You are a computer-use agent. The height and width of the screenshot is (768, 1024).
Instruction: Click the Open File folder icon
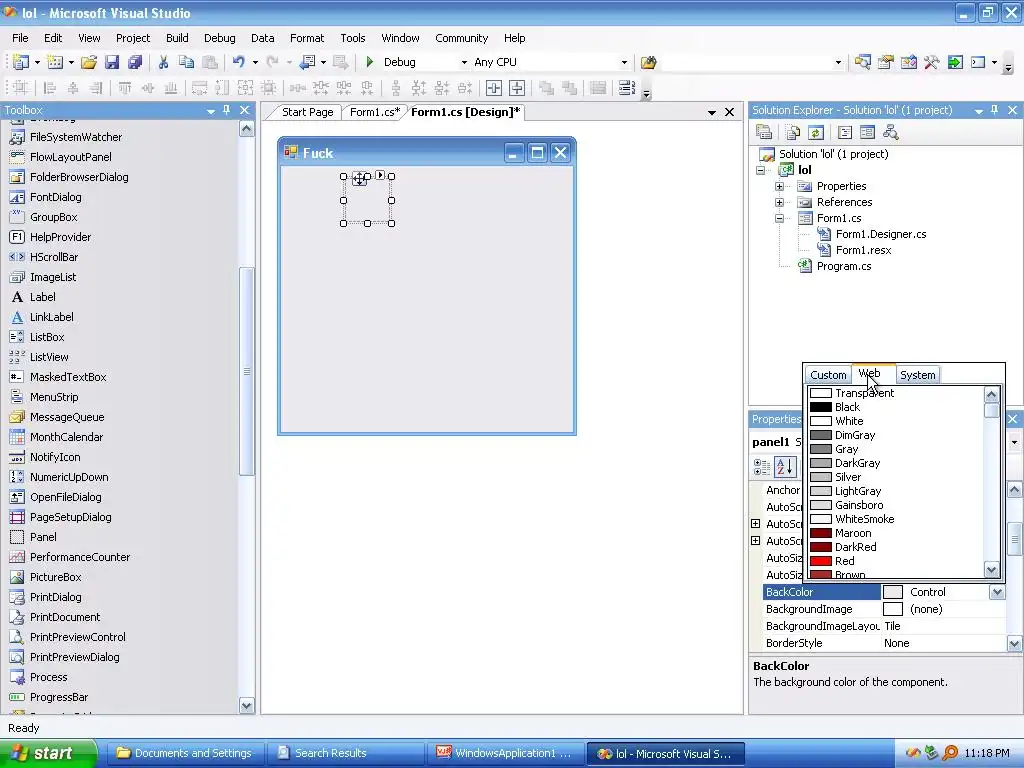(x=89, y=62)
